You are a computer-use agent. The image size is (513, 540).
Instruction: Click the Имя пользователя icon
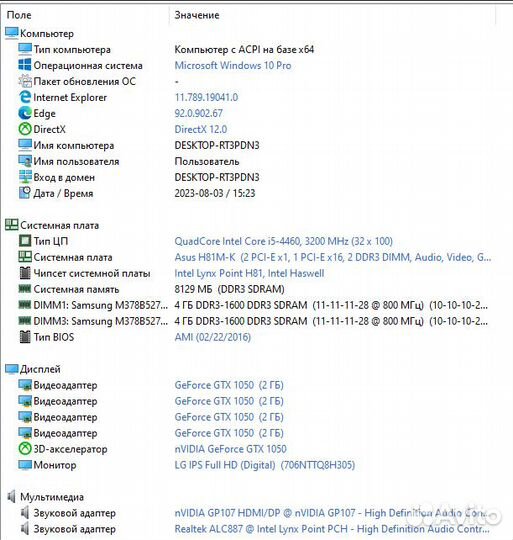(x=25, y=161)
